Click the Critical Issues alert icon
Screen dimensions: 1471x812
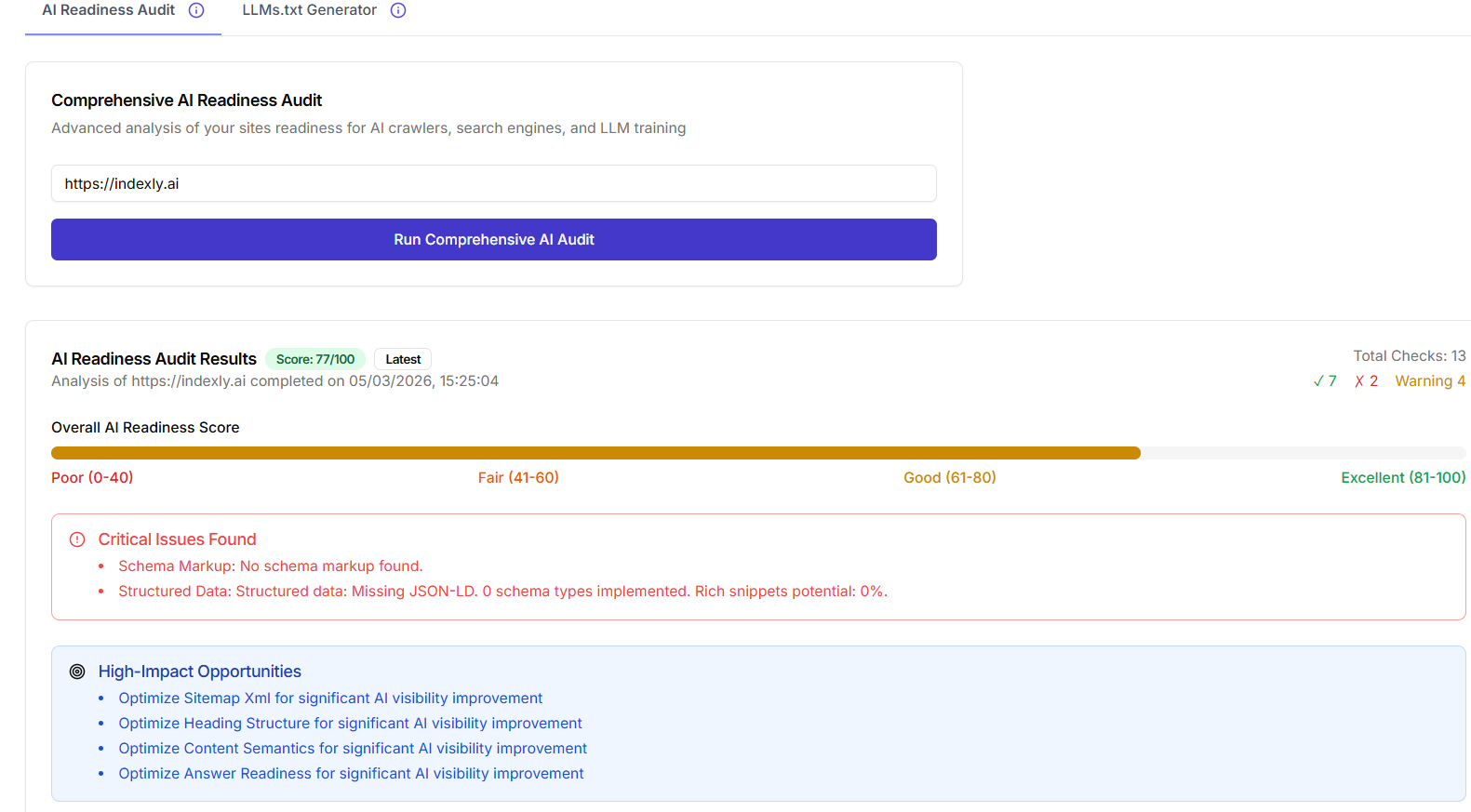click(x=77, y=539)
